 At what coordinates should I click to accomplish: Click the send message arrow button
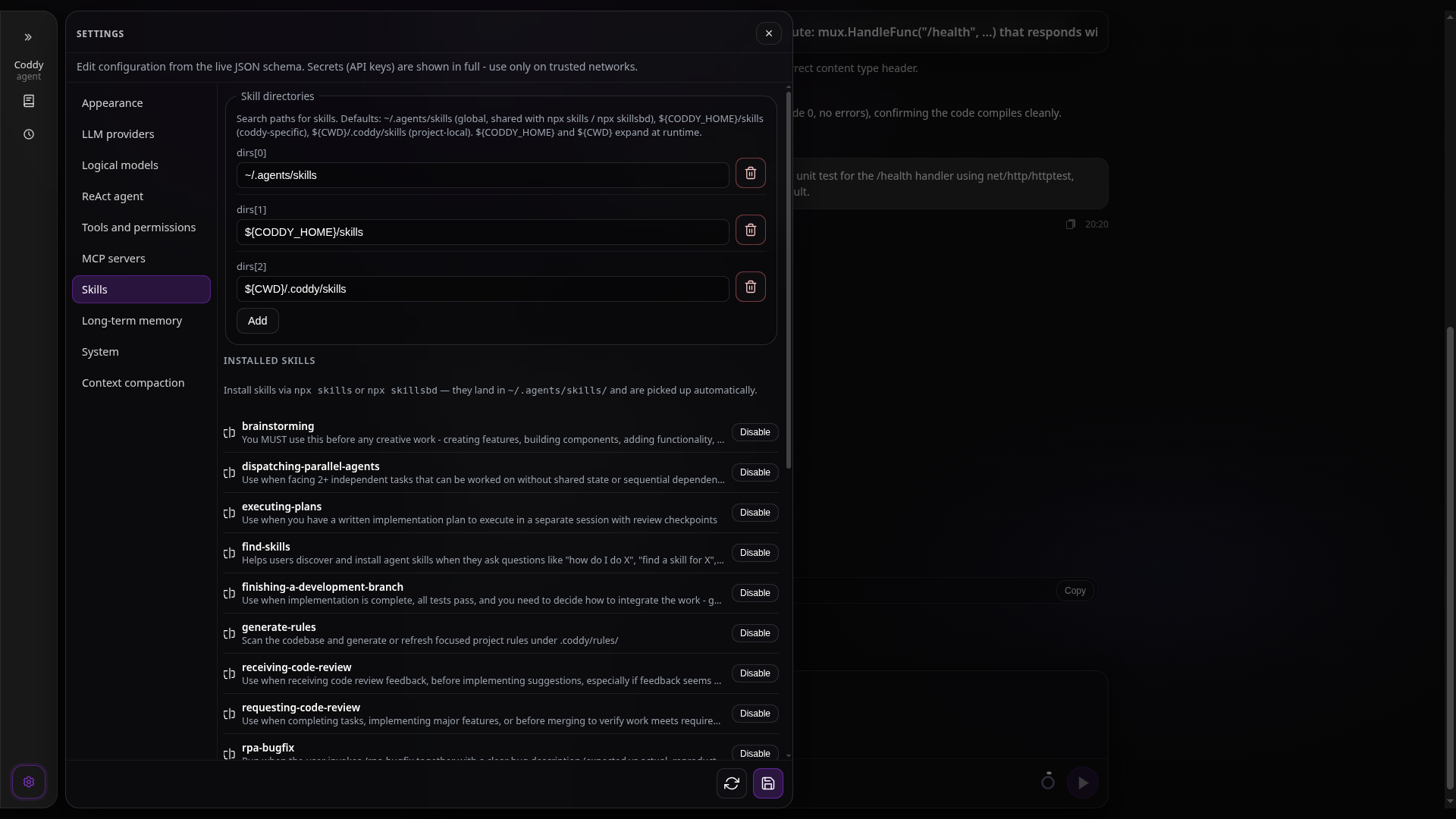(x=1083, y=783)
